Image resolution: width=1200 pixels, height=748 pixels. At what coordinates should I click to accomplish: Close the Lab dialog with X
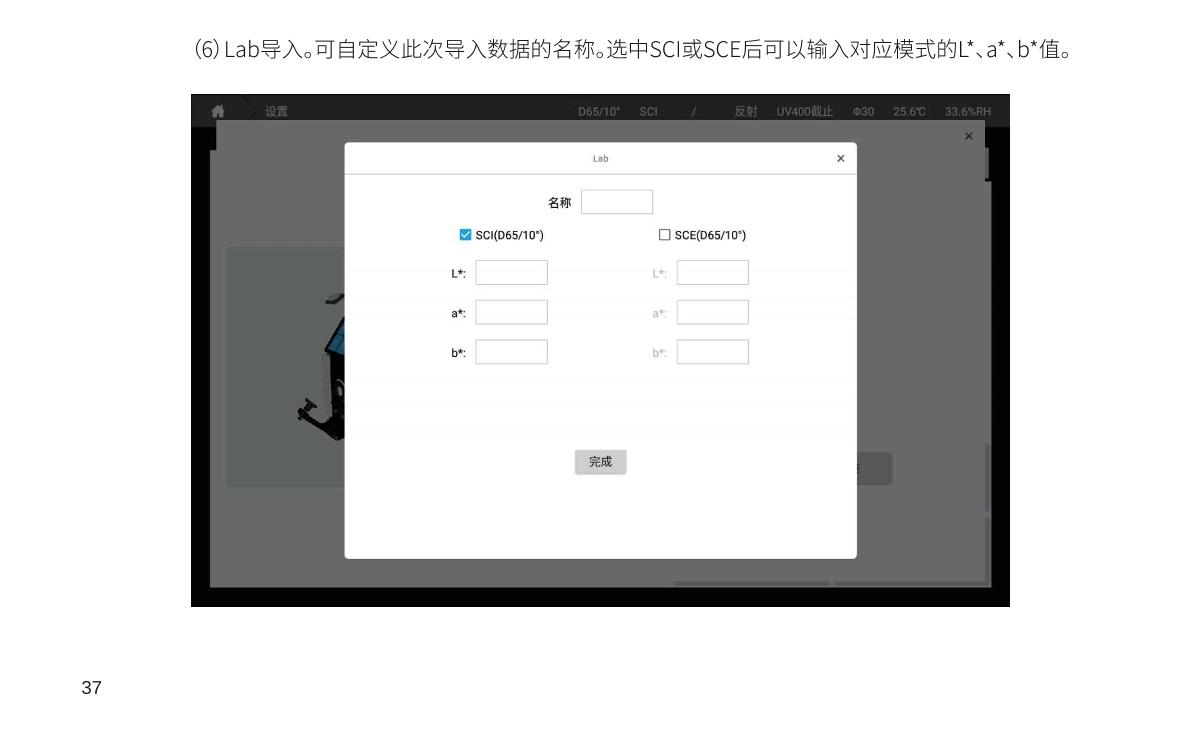point(840,159)
